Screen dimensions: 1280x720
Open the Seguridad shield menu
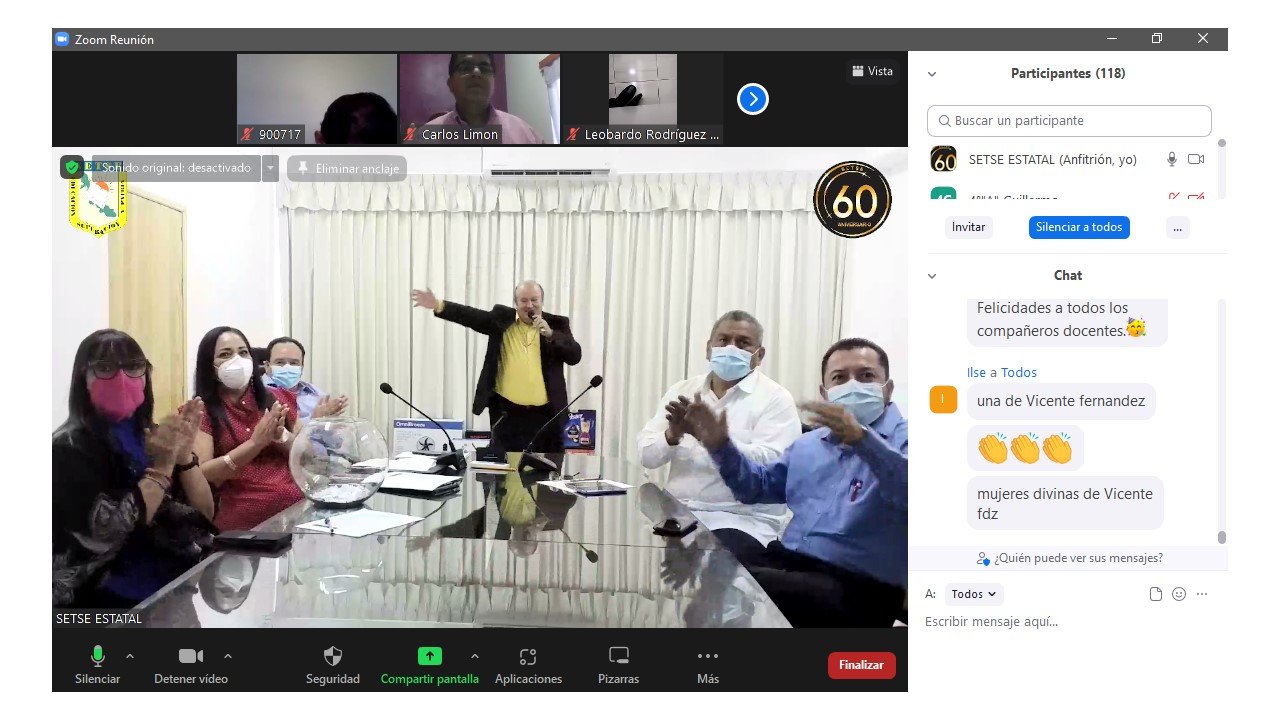tap(333, 665)
